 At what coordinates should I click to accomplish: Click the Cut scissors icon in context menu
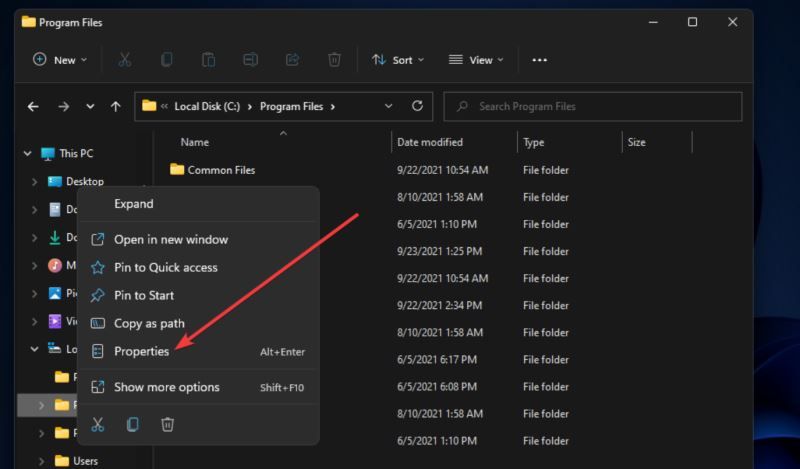point(98,424)
